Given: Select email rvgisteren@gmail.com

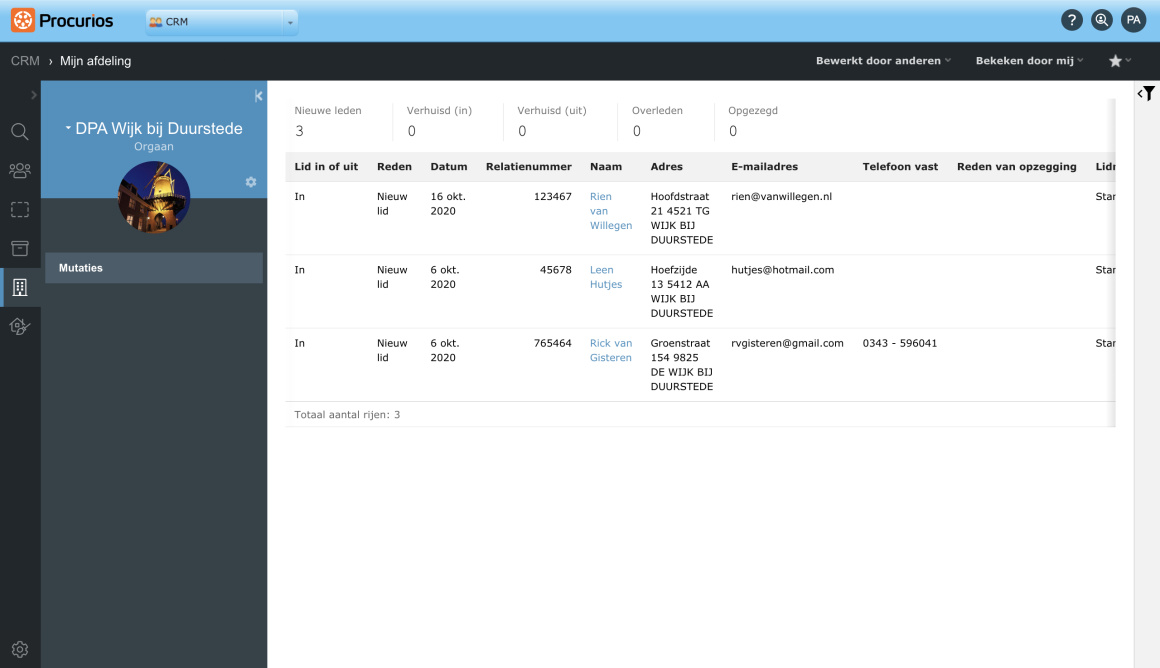Looking at the screenshot, I should pos(787,343).
